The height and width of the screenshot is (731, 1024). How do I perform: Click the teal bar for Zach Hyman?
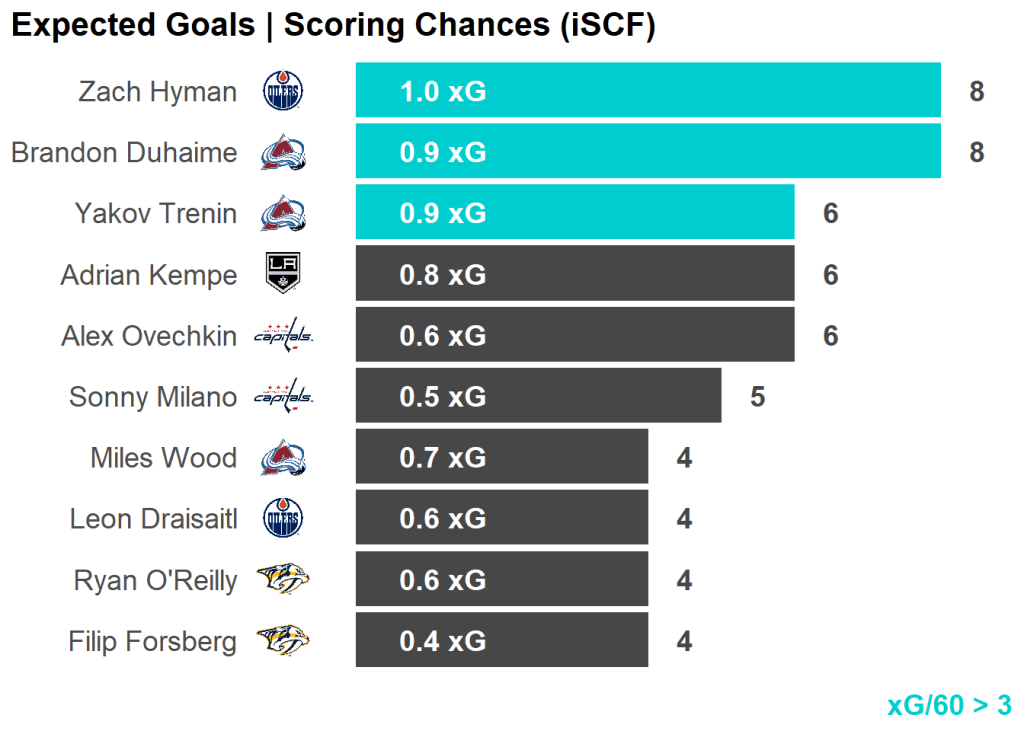pyautogui.click(x=700, y=92)
